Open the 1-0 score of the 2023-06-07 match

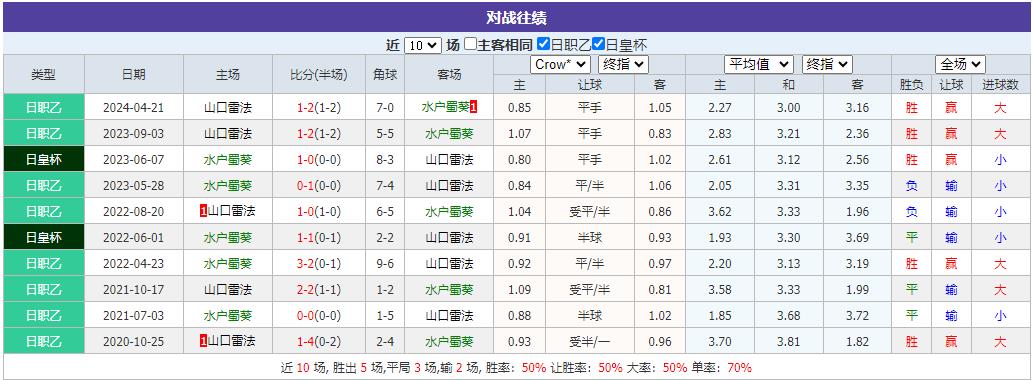(x=306, y=159)
